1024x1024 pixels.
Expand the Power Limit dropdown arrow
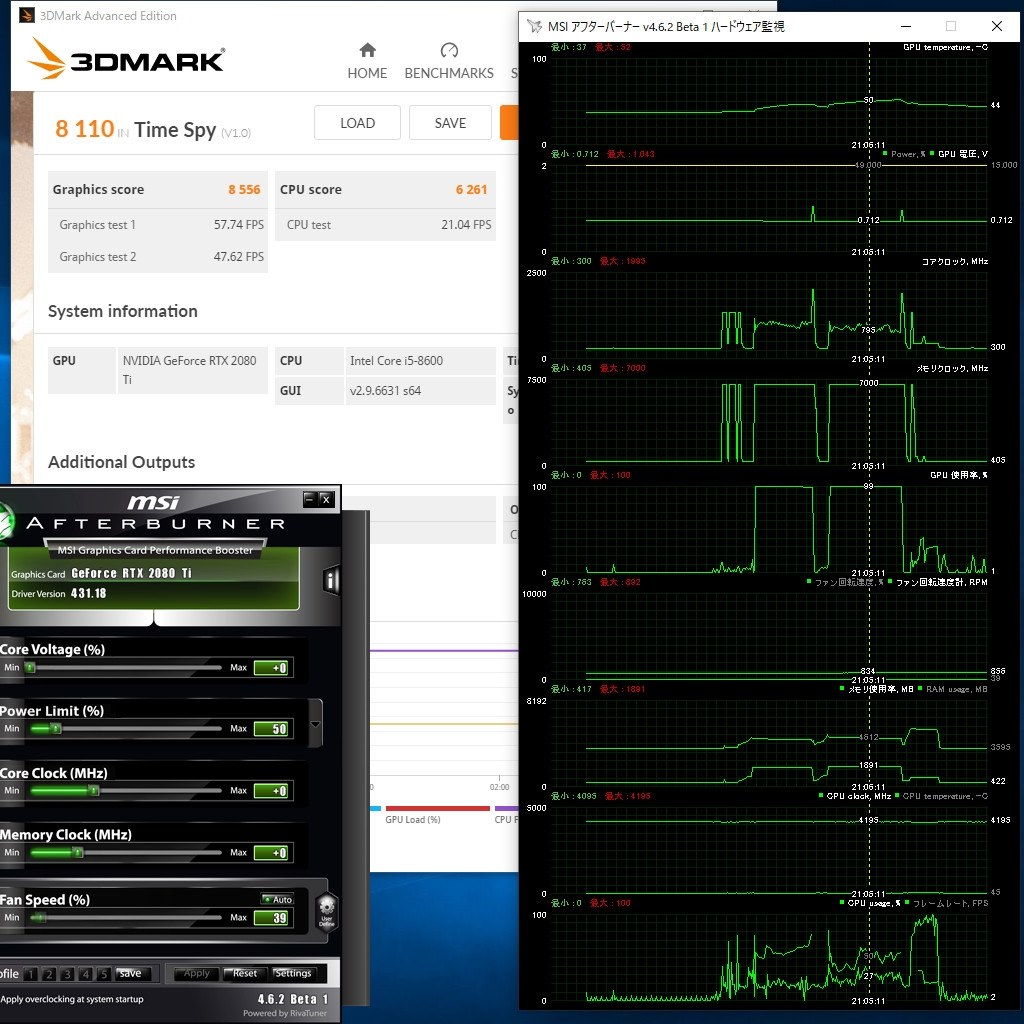point(315,724)
